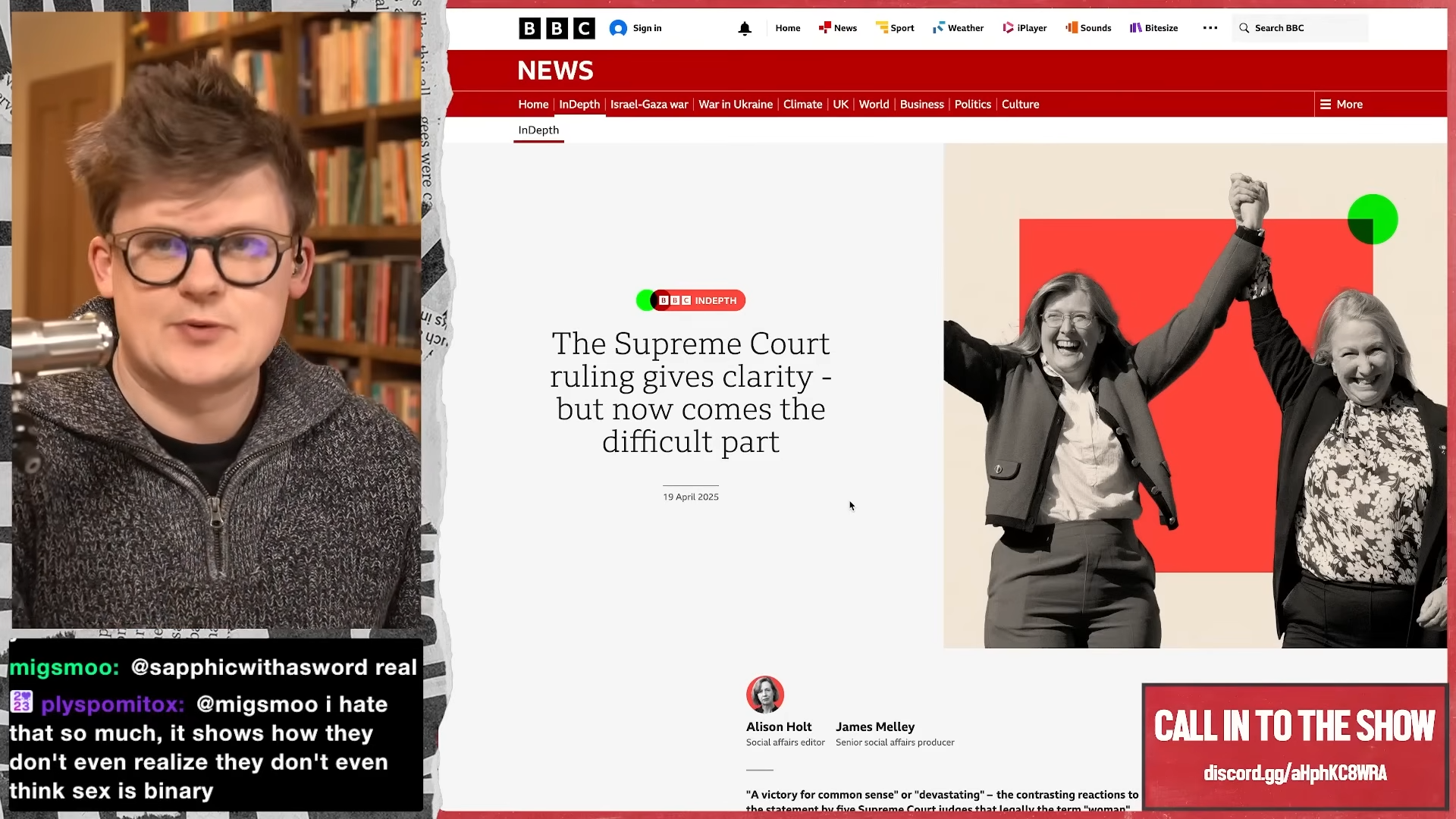Open the Sport section icon link

[x=895, y=28]
